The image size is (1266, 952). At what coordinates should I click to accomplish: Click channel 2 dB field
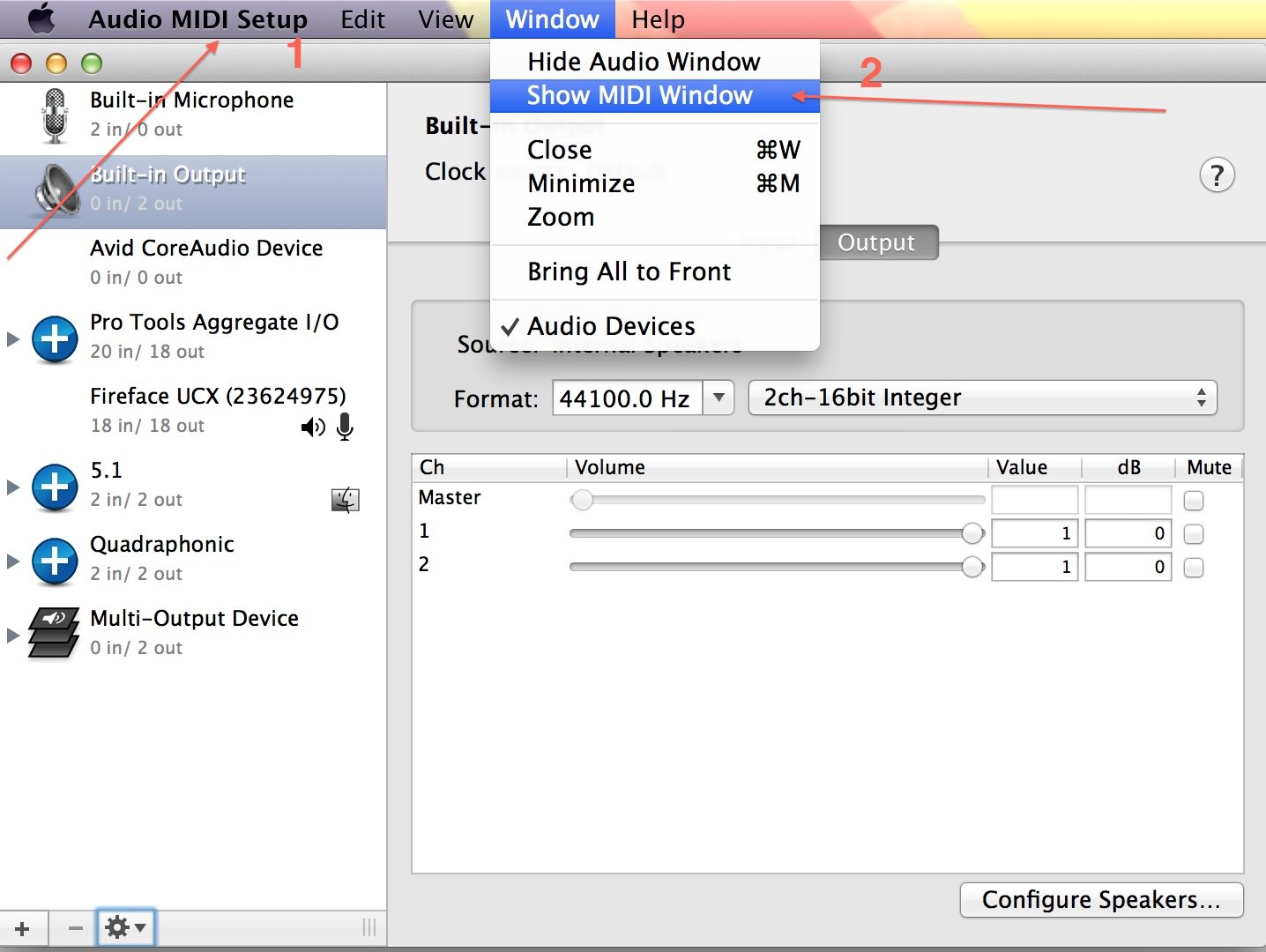click(x=1128, y=567)
